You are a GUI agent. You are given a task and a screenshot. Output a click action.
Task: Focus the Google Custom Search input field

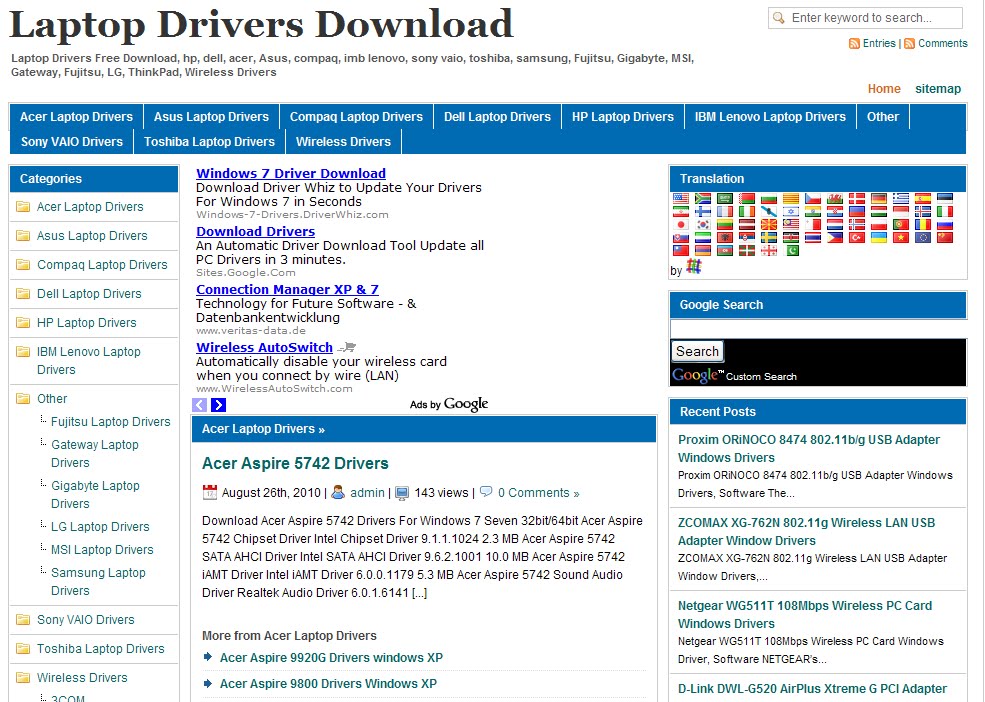[818, 329]
